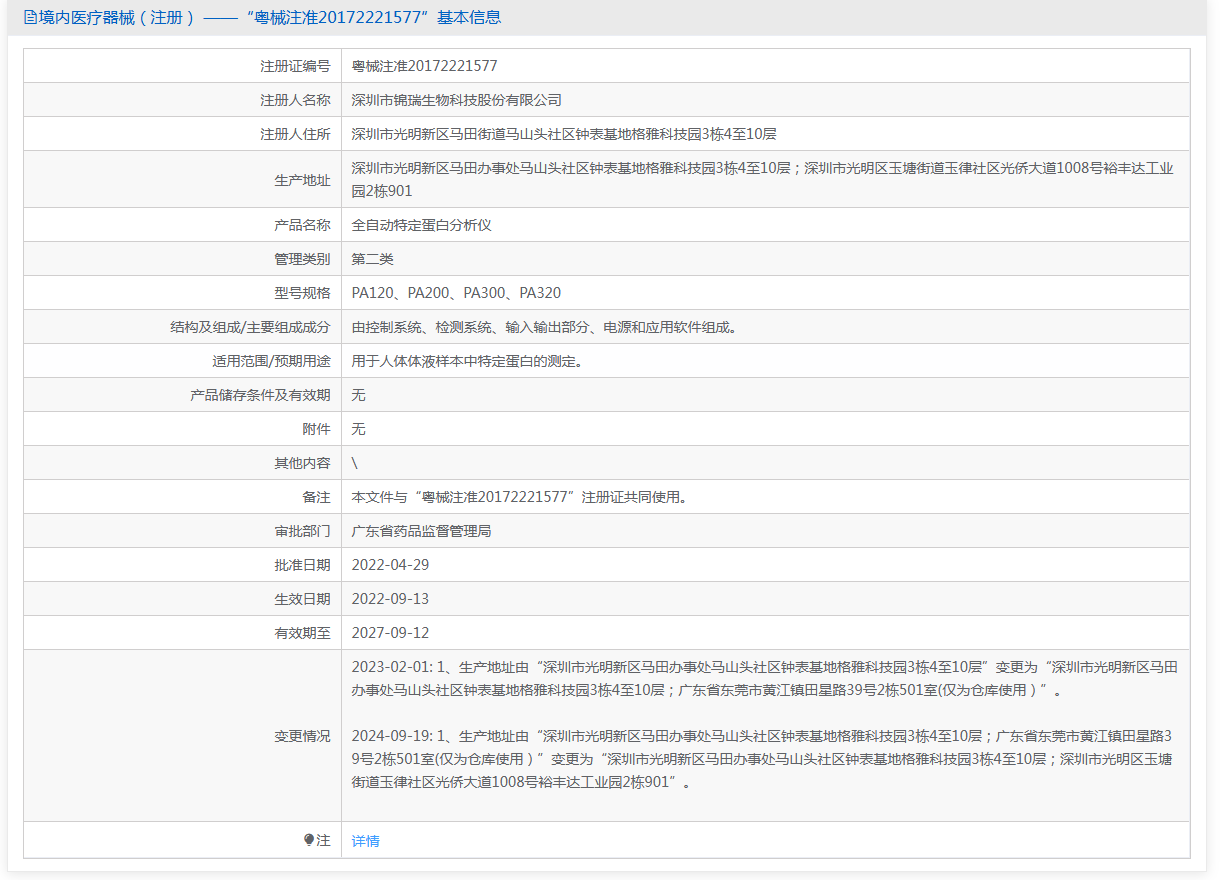This screenshot has width=1231, height=880.
Task: Click composition text 由控制系统、检测系统
Action: click(544, 327)
